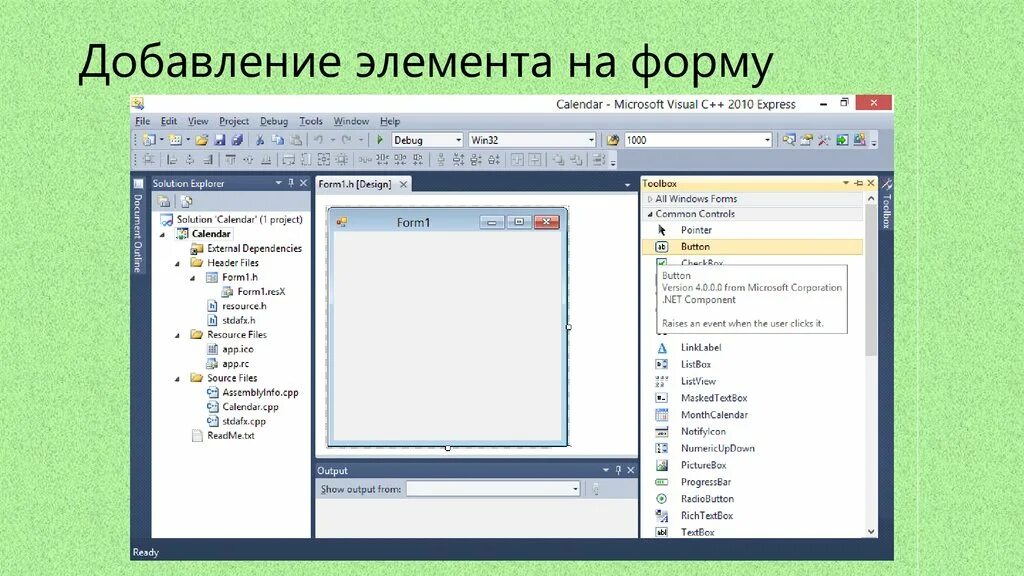Click the Add New Item toolbar icon
This screenshot has width=1024, height=576.
[175, 140]
